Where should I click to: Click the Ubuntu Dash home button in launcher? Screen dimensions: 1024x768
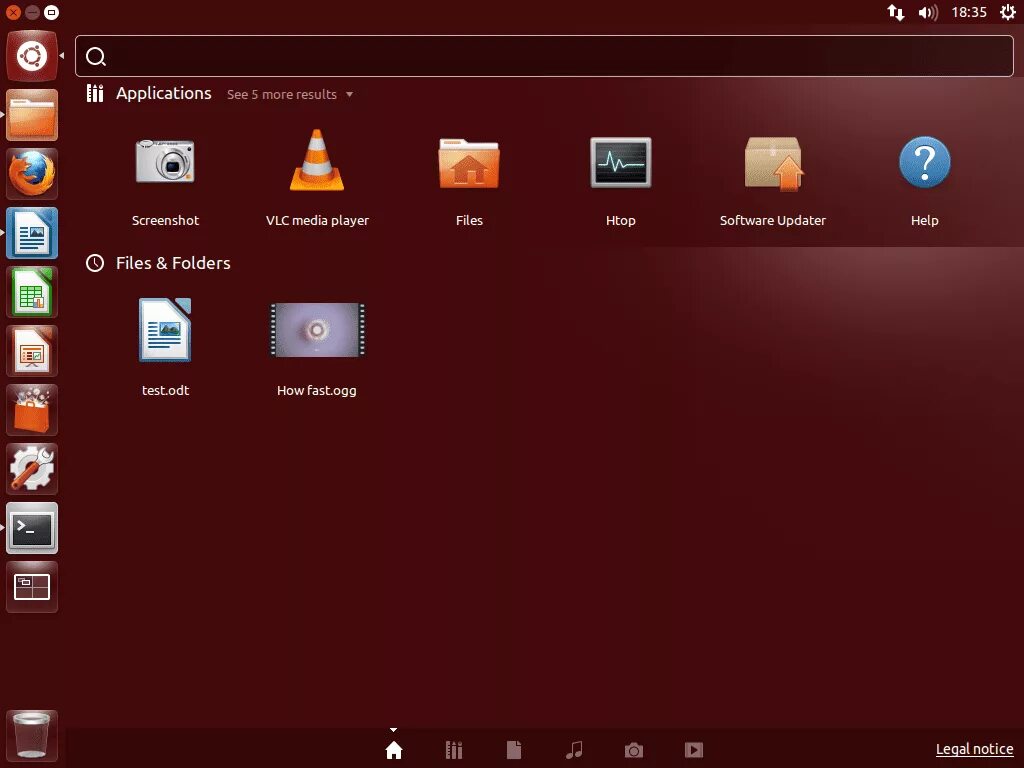pyautogui.click(x=32, y=56)
